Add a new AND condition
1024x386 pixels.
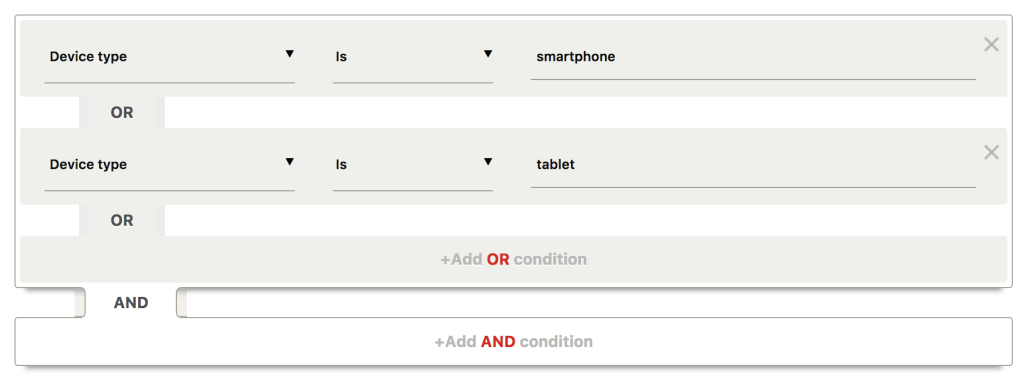pyautogui.click(x=513, y=342)
